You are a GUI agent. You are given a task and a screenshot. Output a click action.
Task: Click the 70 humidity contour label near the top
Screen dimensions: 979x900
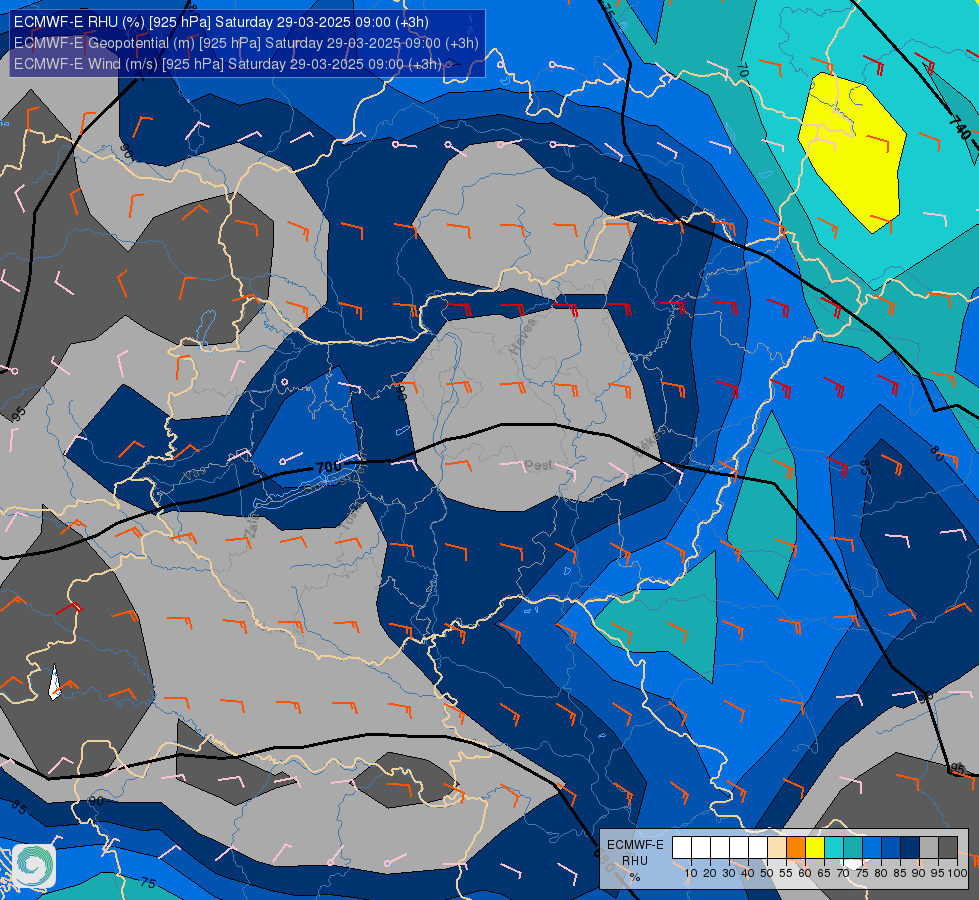[742, 69]
